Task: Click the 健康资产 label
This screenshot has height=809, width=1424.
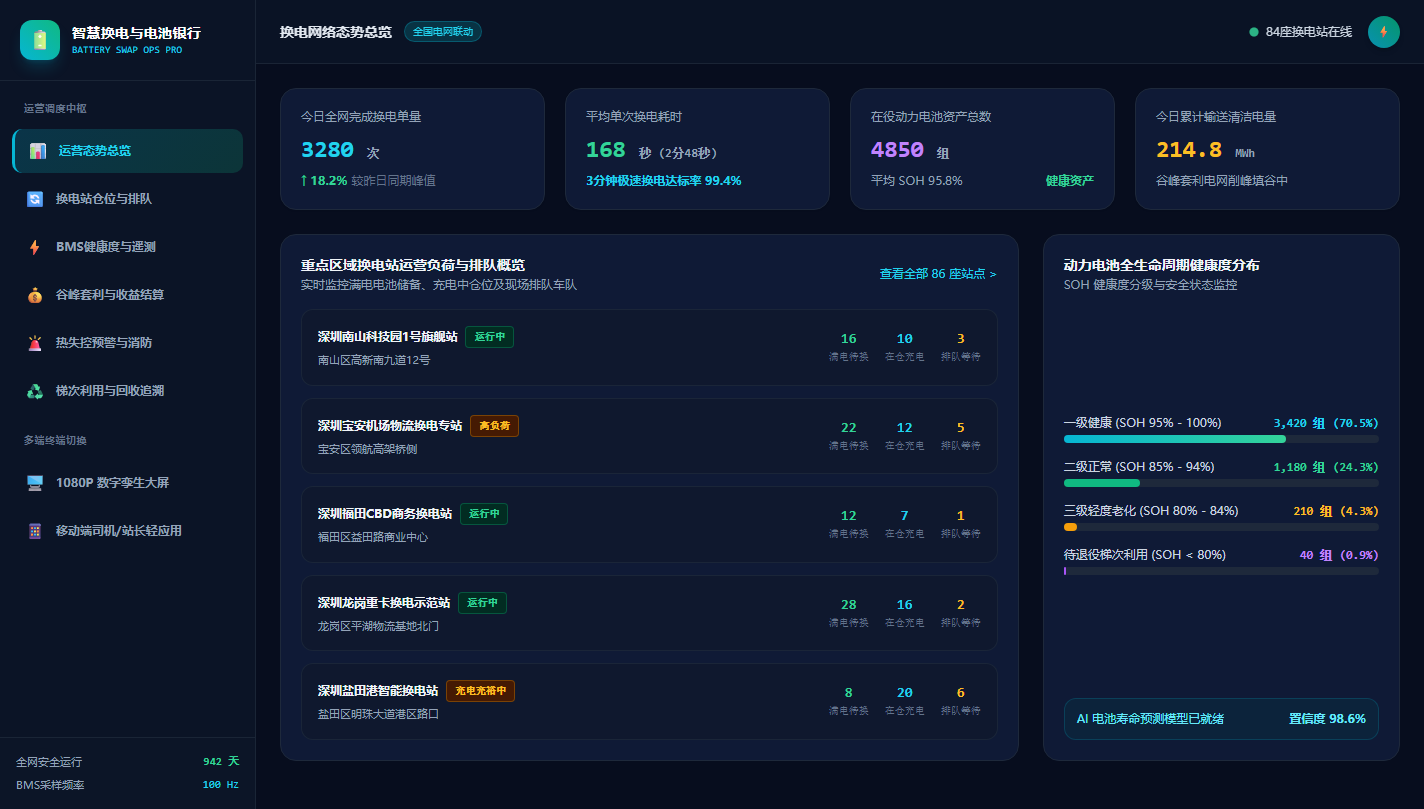Action: coord(1070,181)
